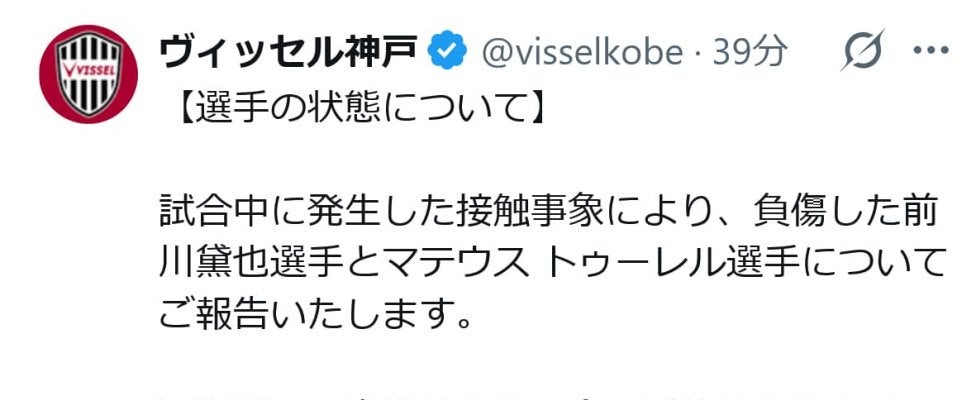This screenshot has width=980, height=400.
Task: Click the dot separator before the timestamp
Action: click(x=699, y=53)
